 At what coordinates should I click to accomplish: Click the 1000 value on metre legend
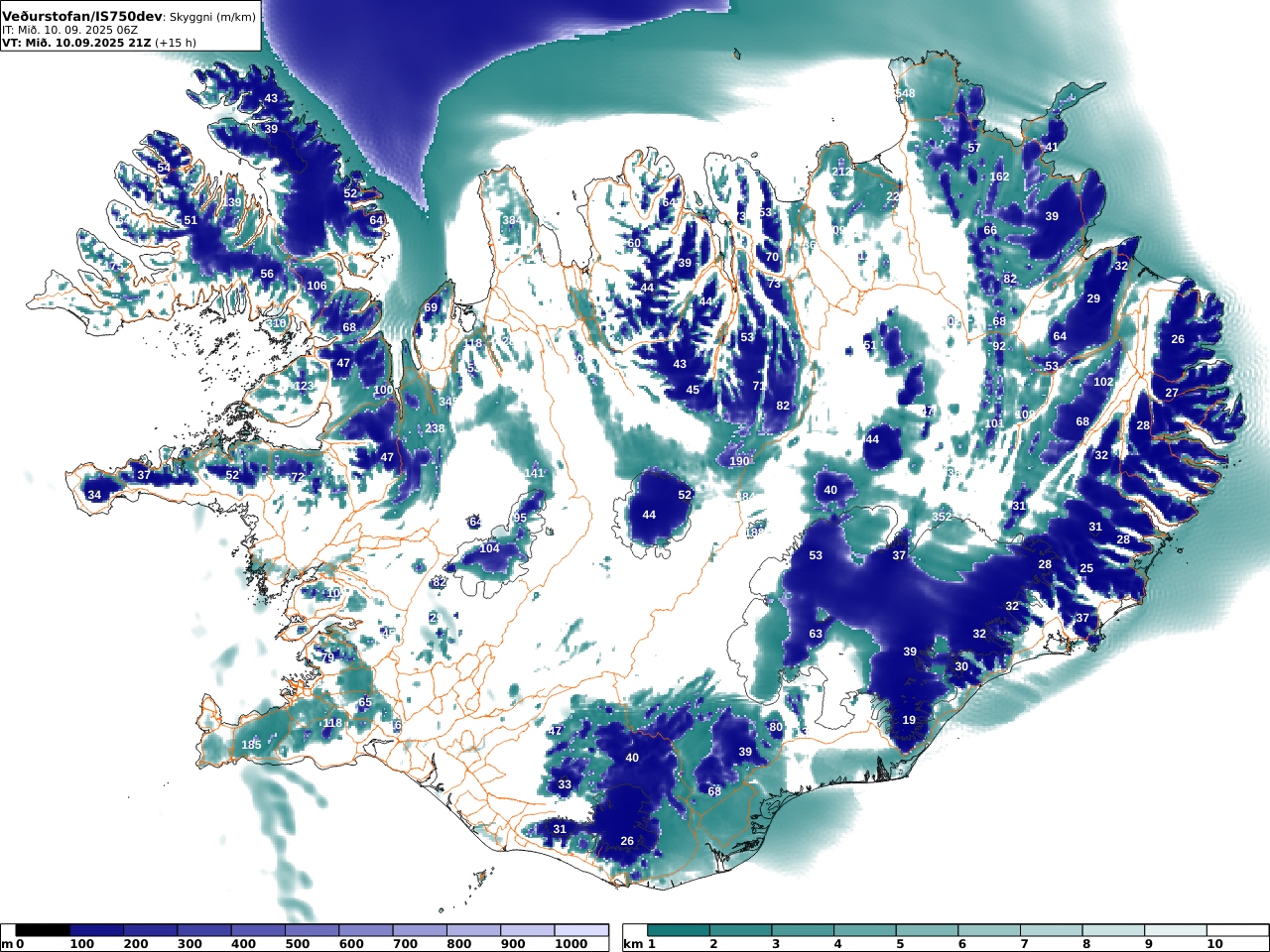coord(571,944)
